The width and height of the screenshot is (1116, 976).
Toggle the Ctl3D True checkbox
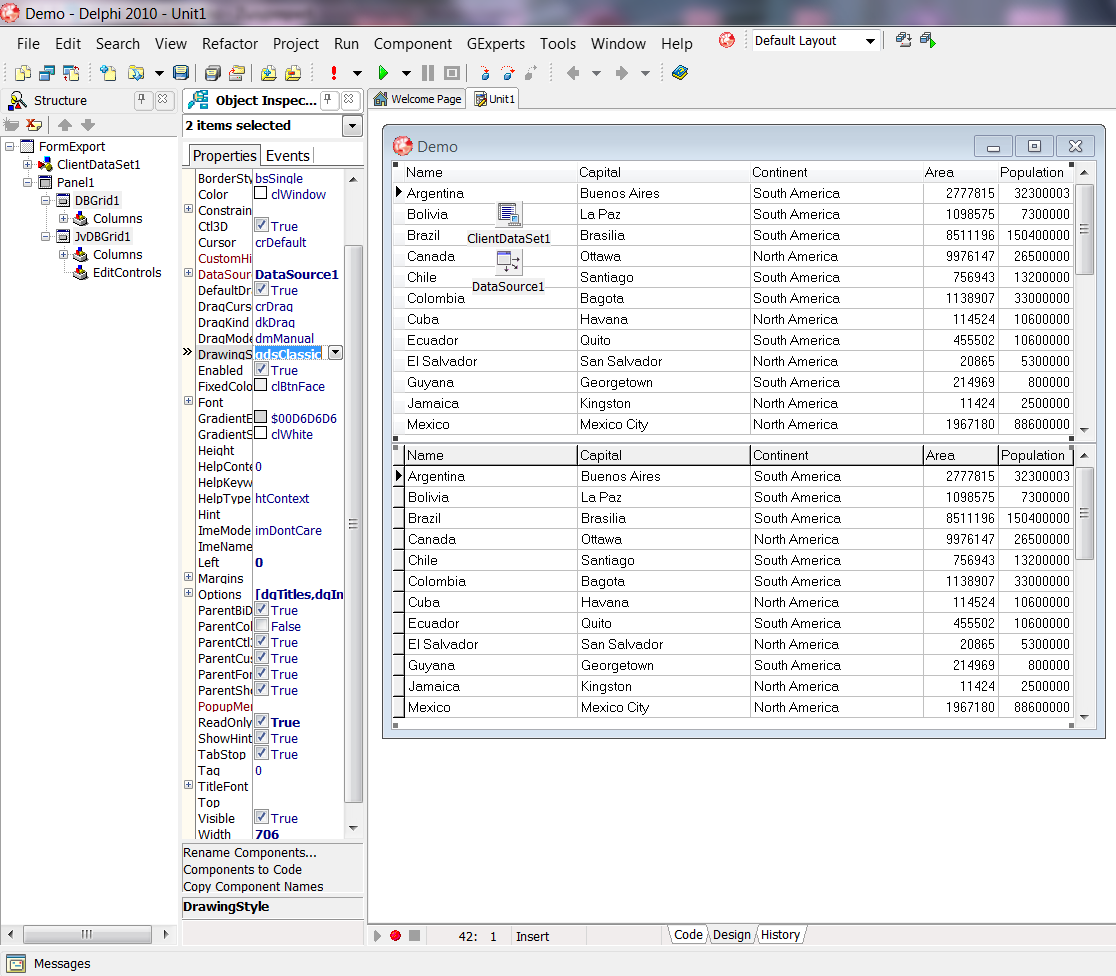[261, 226]
